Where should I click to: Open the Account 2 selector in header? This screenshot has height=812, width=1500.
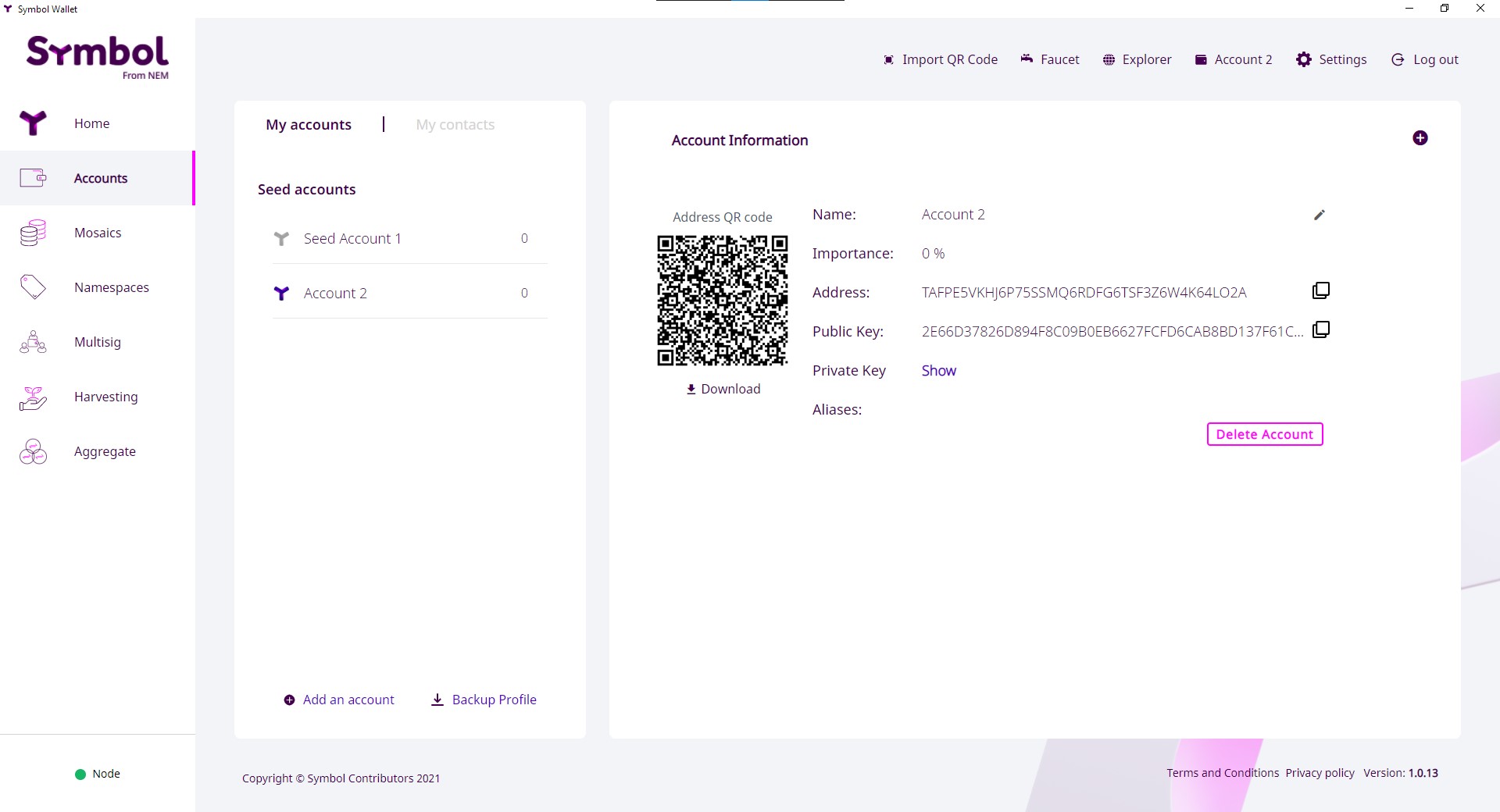pos(1234,59)
